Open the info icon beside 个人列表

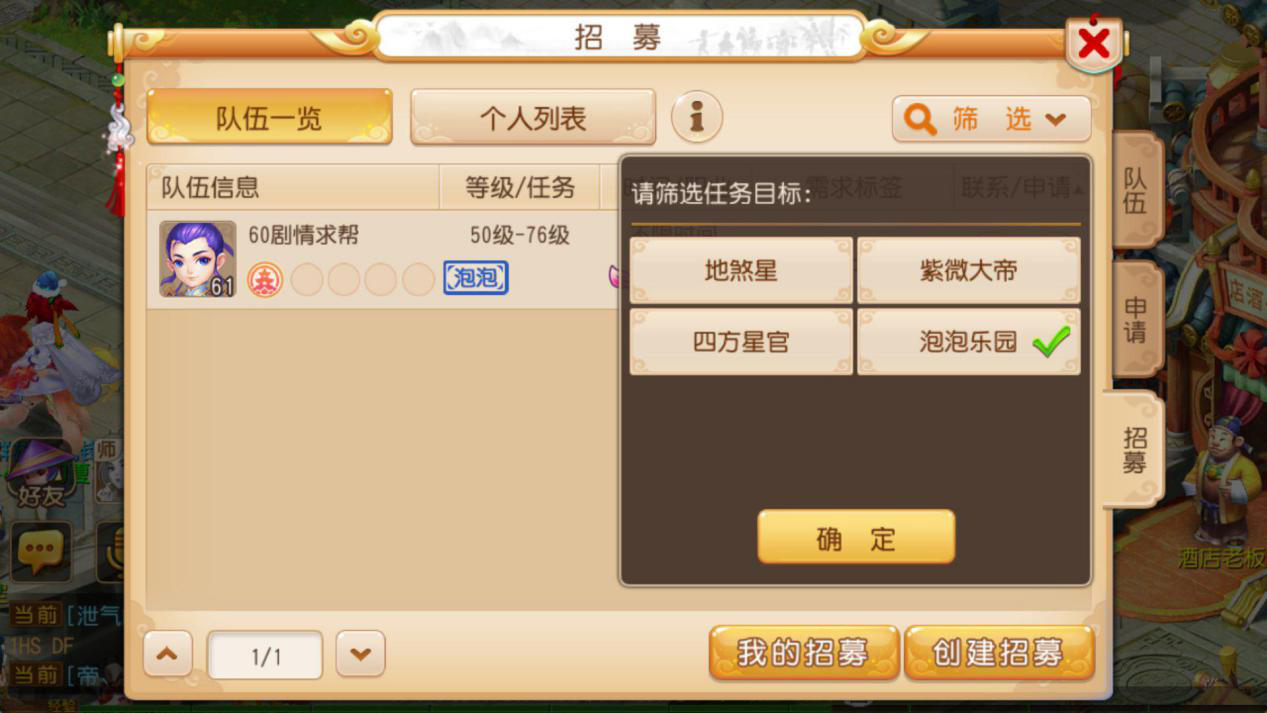[x=696, y=117]
